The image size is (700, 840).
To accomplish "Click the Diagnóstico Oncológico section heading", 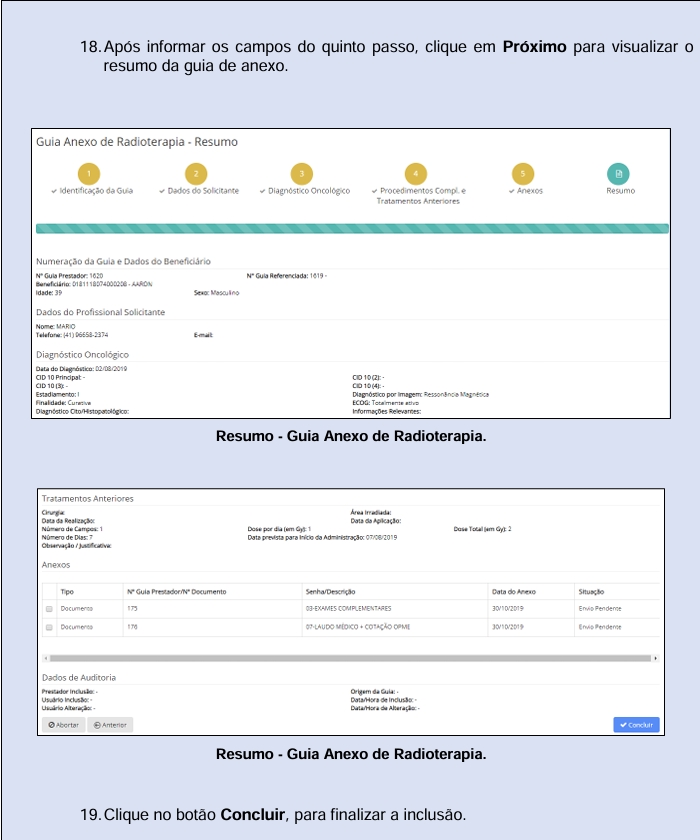I will point(82,355).
